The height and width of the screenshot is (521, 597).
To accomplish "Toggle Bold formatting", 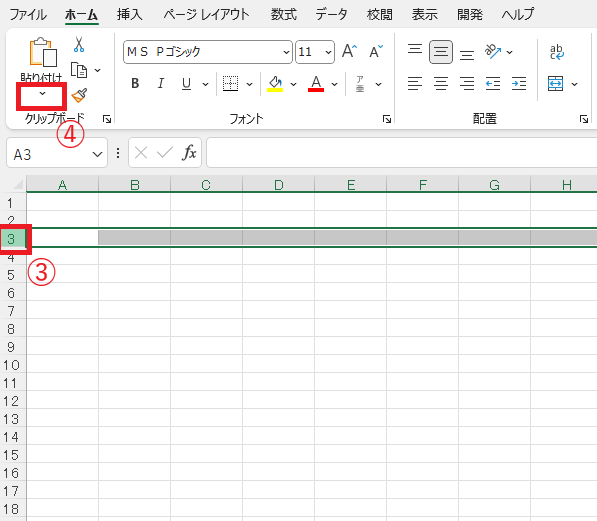I will [135, 83].
